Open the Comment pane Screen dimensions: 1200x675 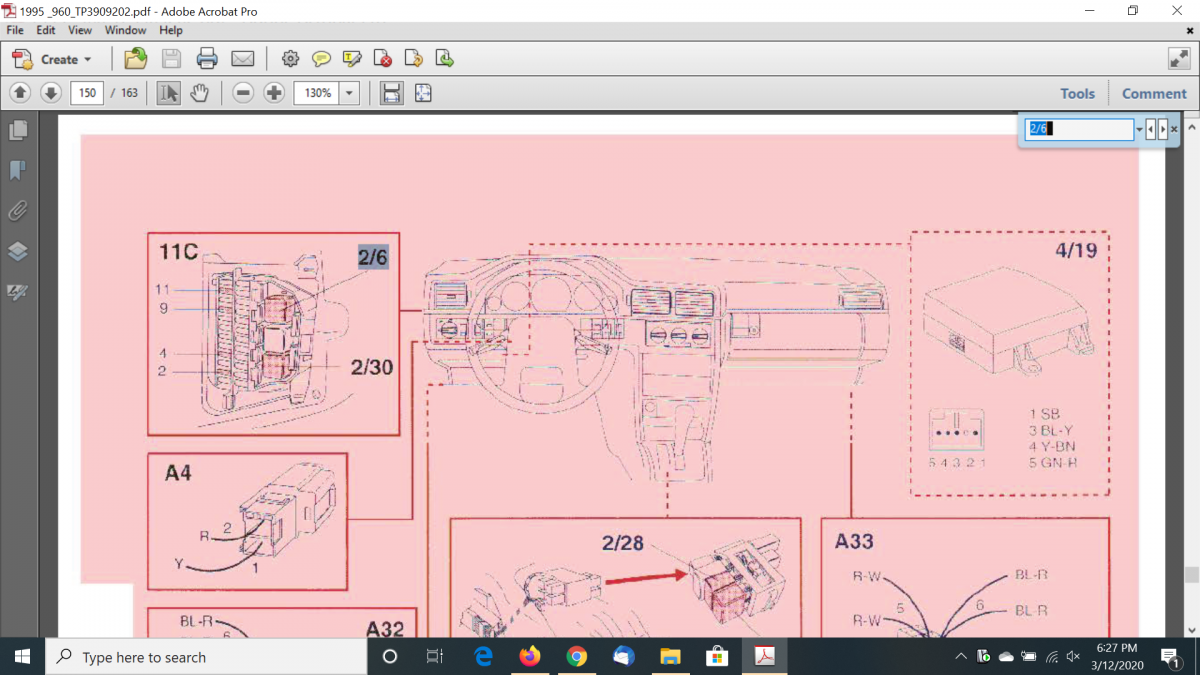point(1153,93)
